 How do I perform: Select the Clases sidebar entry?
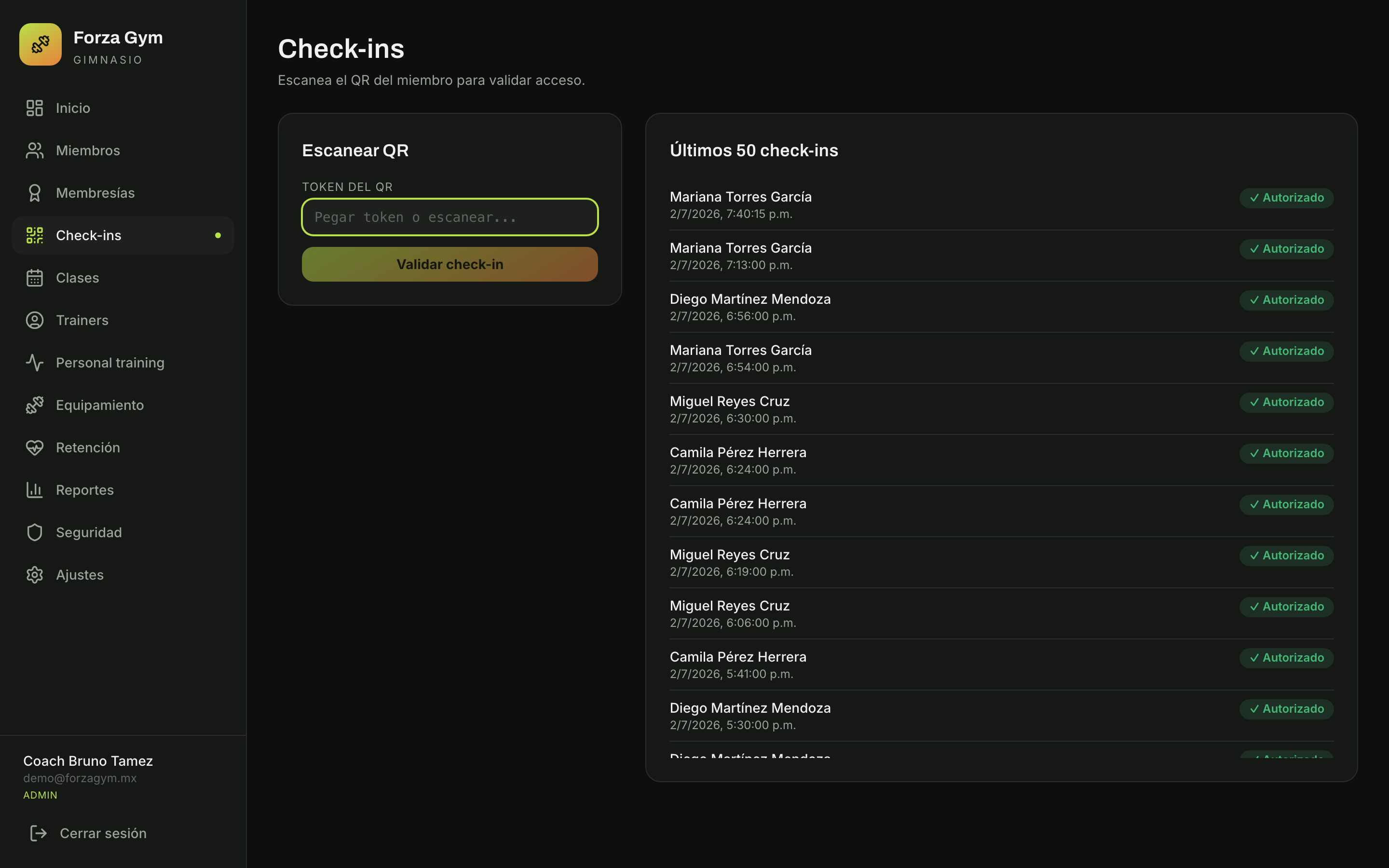tap(123, 278)
